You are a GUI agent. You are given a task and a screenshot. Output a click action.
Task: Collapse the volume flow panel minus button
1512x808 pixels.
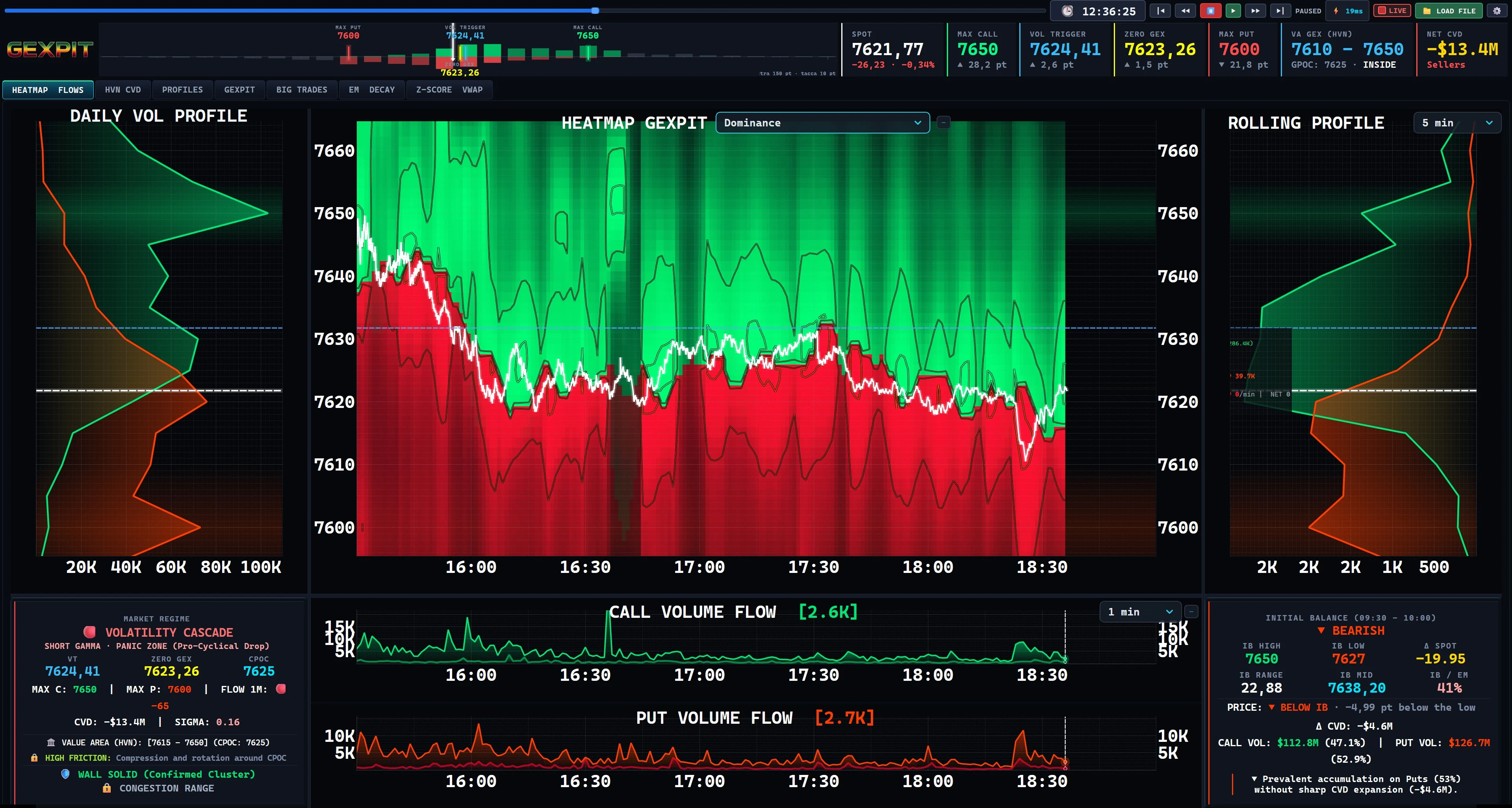coord(1191,612)
